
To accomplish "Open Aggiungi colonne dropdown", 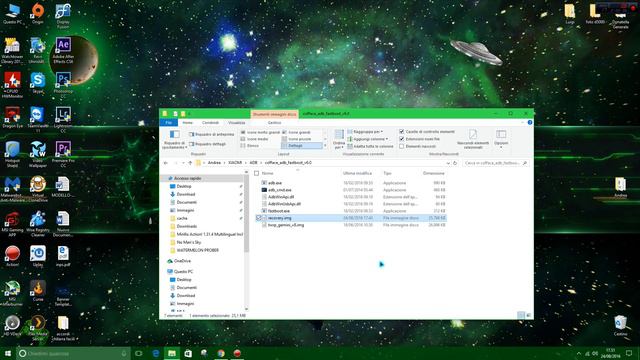I will coord(367,139).
